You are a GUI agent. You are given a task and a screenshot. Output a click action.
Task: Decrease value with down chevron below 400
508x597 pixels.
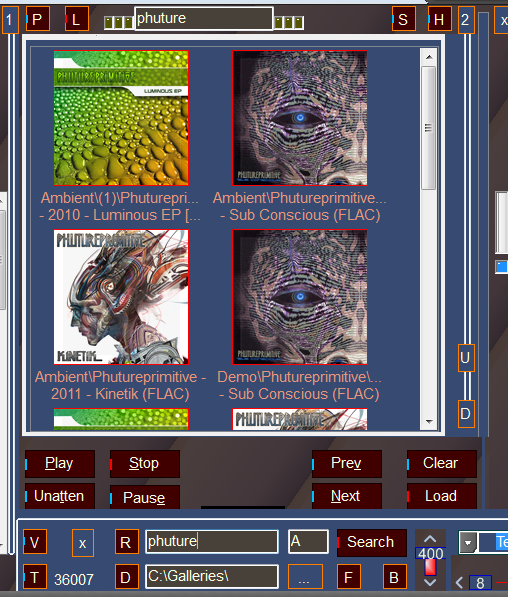430,582
